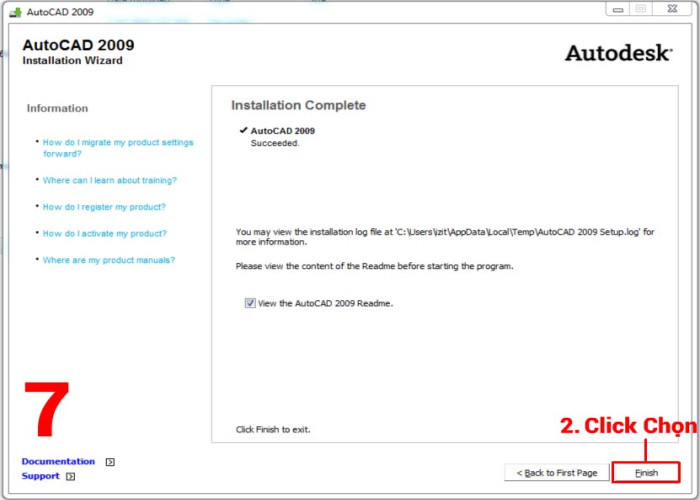Open Where are my product manuals link
The width and height of the screenshot is (700, 500).
click(x=109, y=260)
